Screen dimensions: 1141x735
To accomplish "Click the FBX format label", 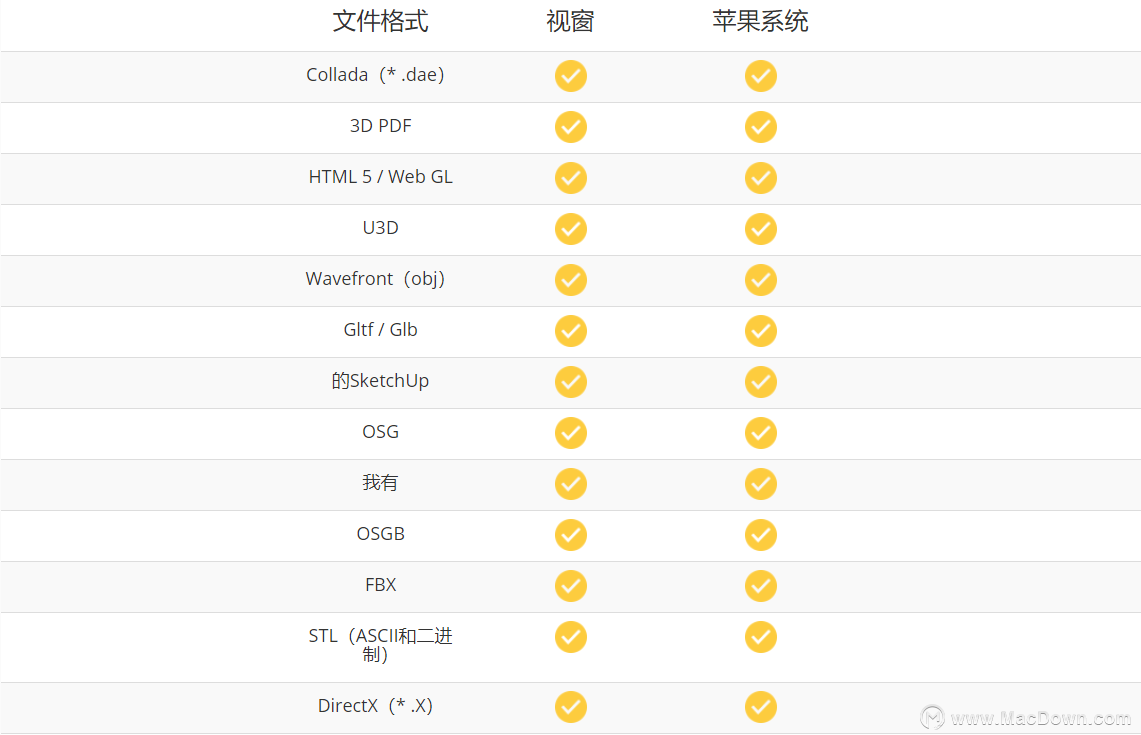I will [x=380, y=585].
